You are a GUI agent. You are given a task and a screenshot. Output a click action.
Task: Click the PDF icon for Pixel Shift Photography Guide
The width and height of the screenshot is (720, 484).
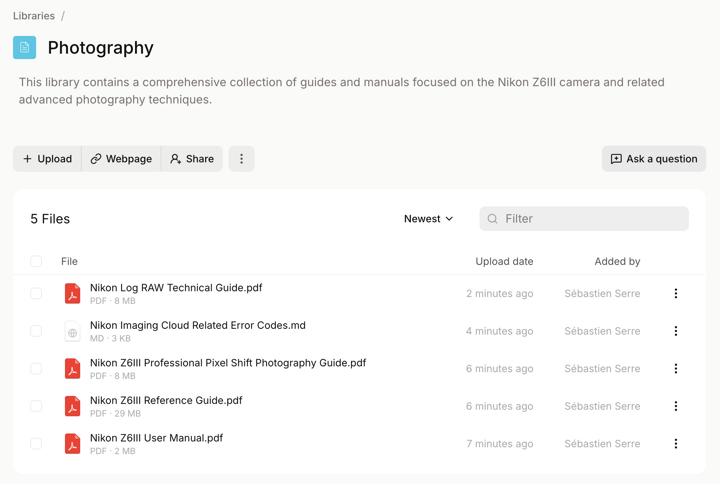point(73,369)
